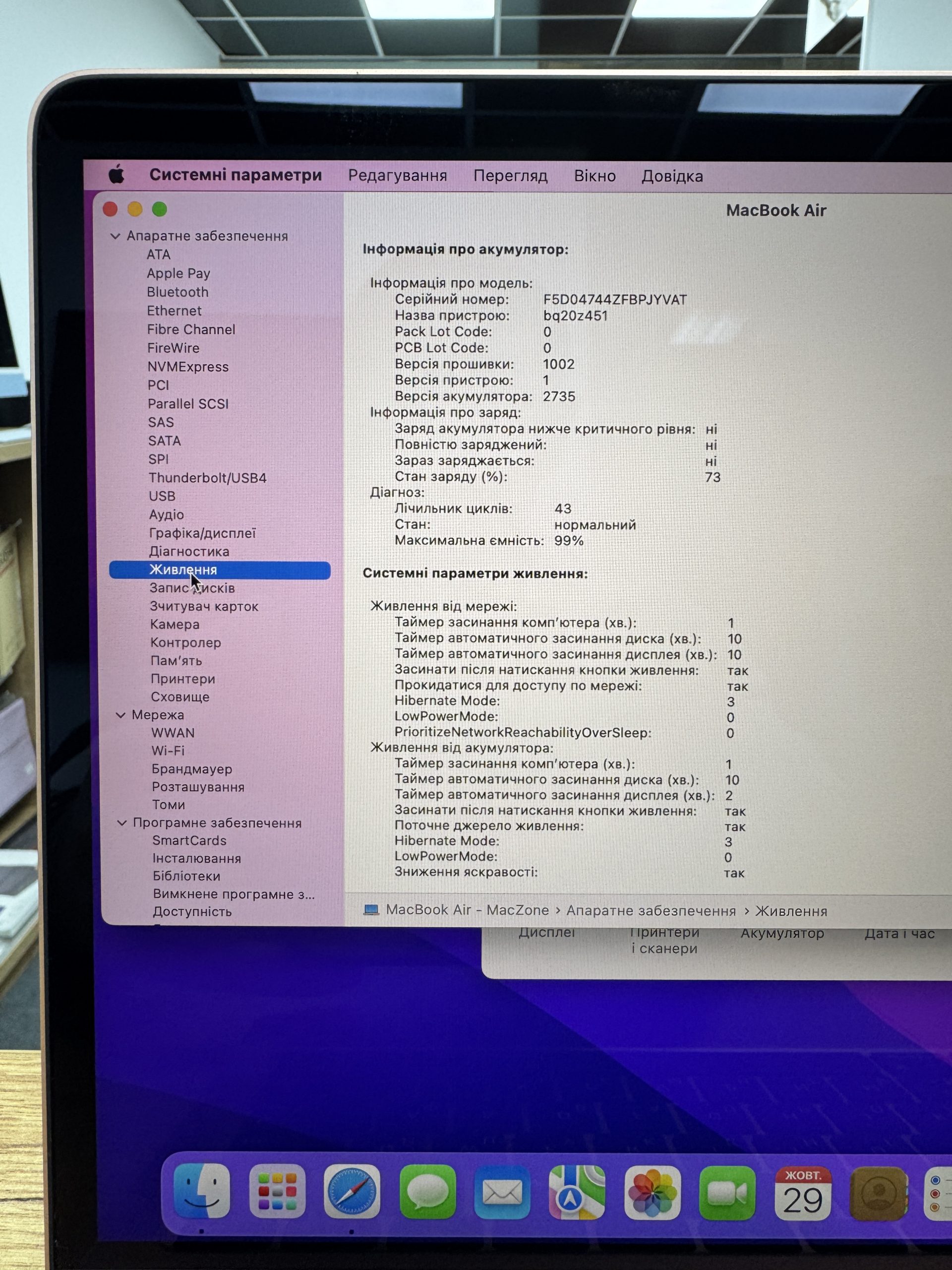Open the Apple menu

(117, 174)
